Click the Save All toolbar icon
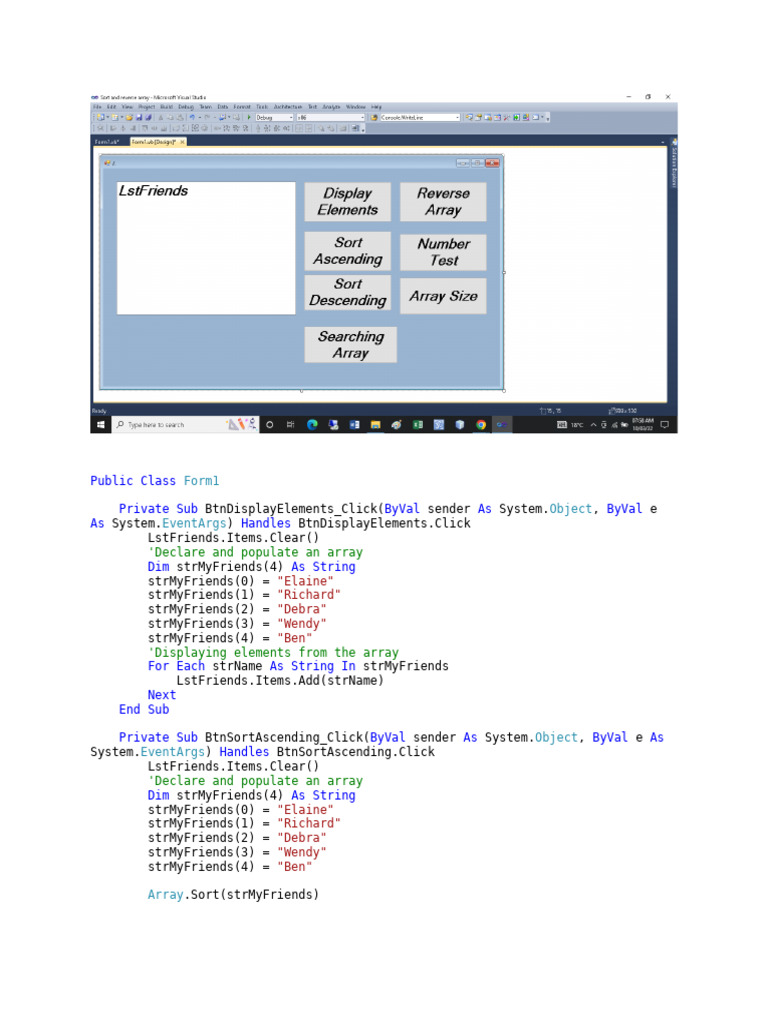Image resolution: width=768 pixels, height=1024 pixels. (148, 118)
